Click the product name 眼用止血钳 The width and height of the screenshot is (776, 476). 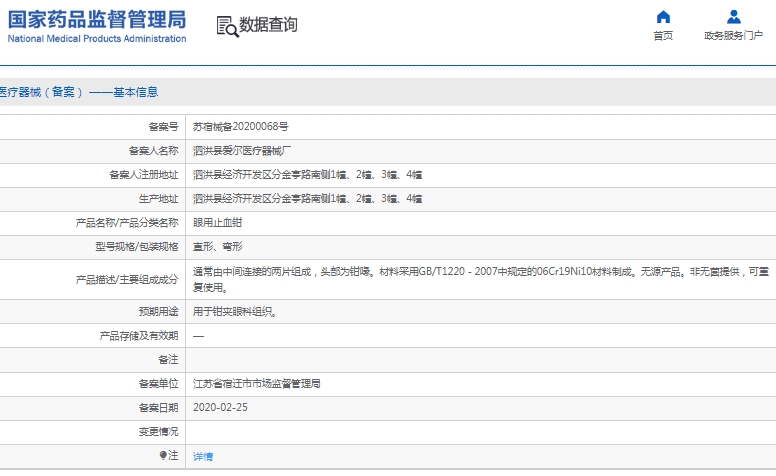tap(217, 223)
